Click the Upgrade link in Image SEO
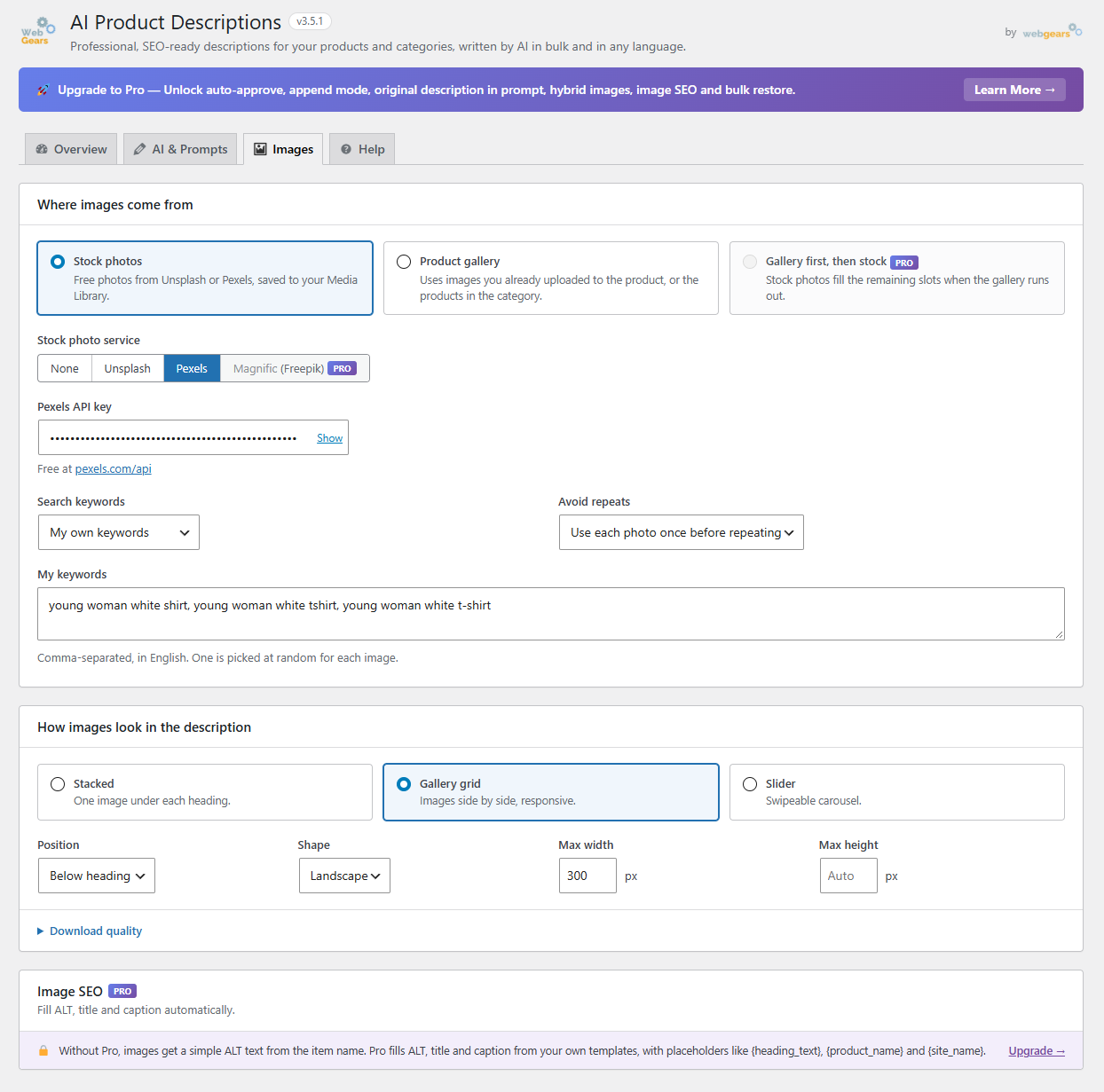The height and width of the screenshot is (1092, 1104). (1037, 1051)
